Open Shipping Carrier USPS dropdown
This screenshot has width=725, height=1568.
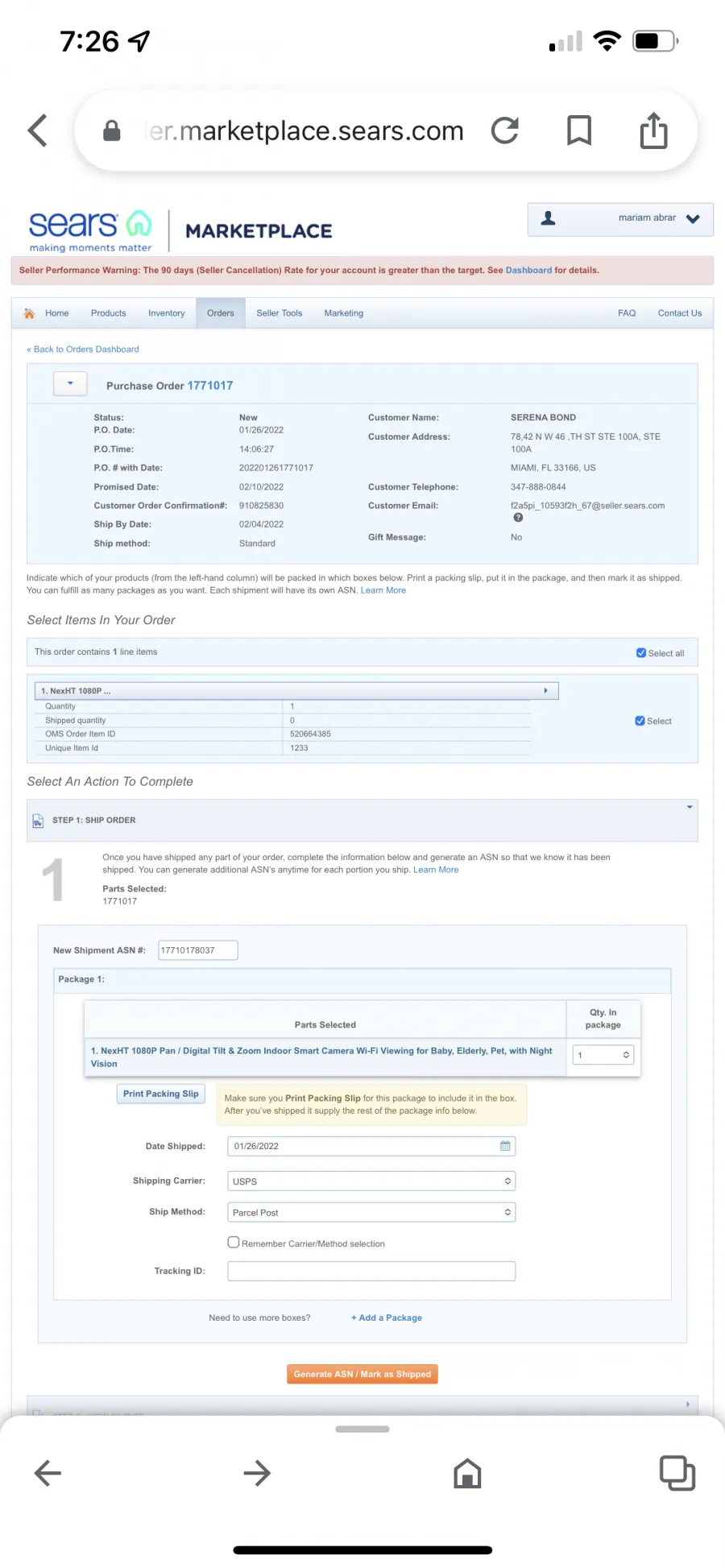371,1181
